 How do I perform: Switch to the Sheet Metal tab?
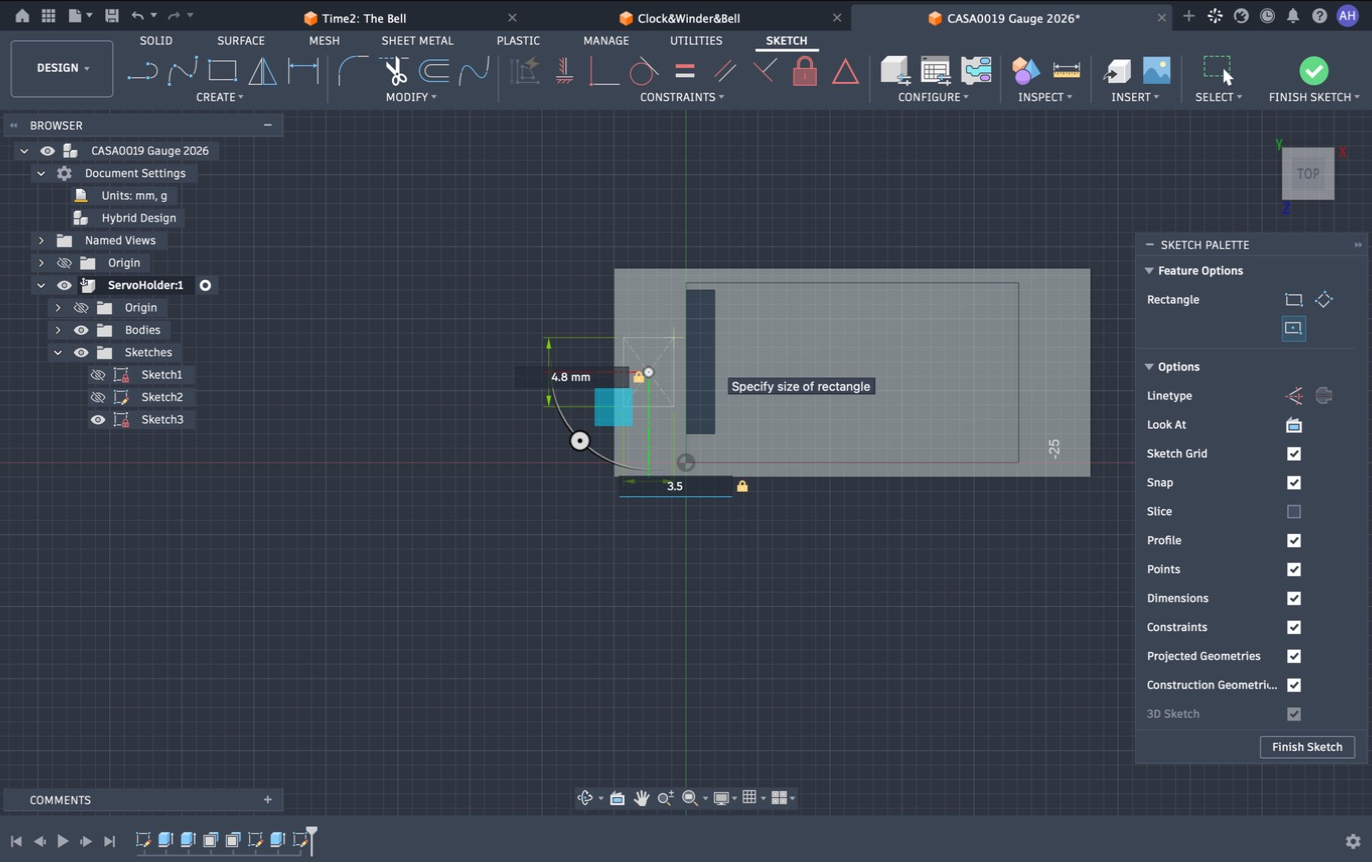417,41
